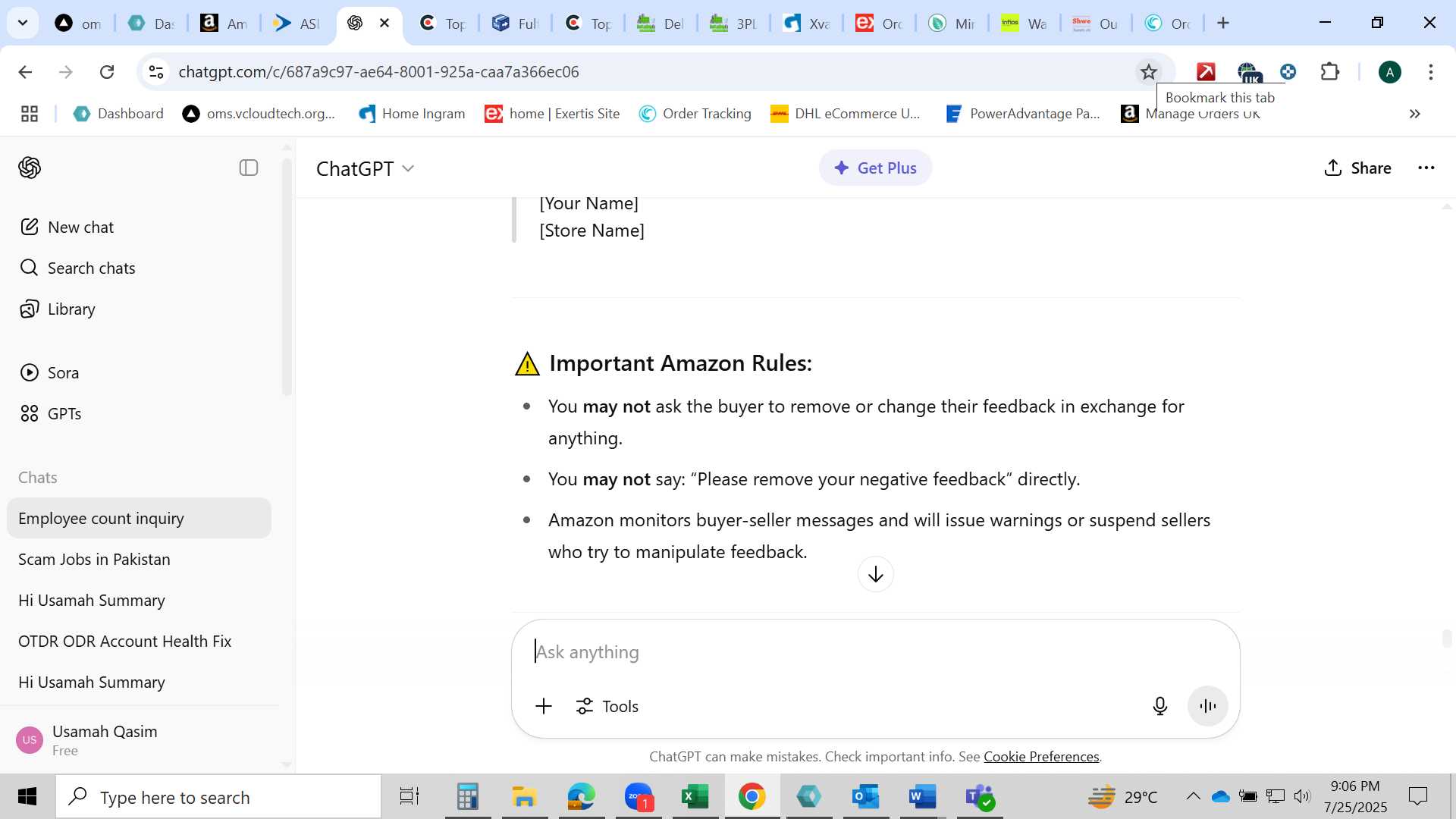Open the bookmarks apps grid icon
The image size is (1456, 819).
click(30, 114)
